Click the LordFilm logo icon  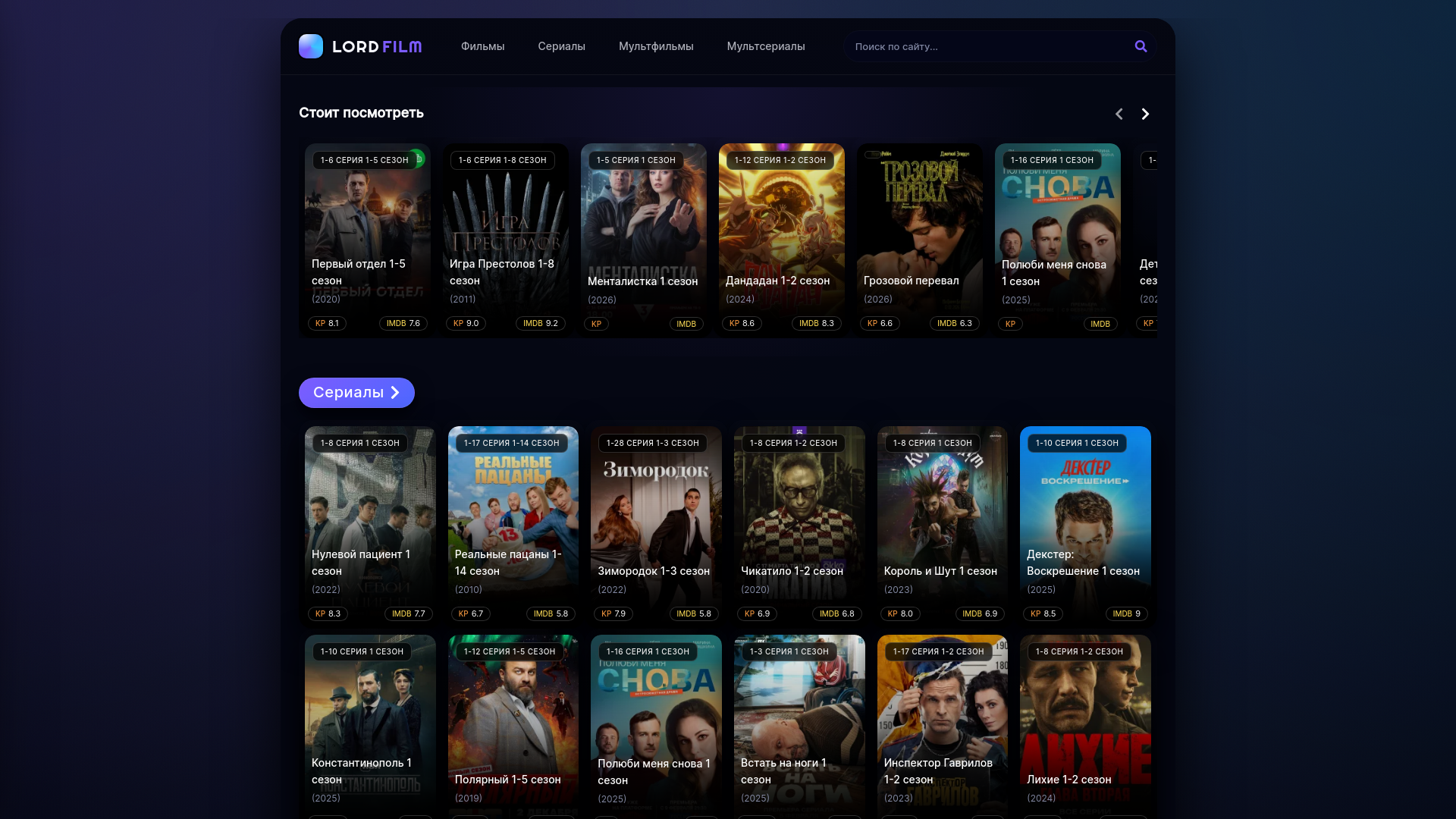click(x=311, y=46)
